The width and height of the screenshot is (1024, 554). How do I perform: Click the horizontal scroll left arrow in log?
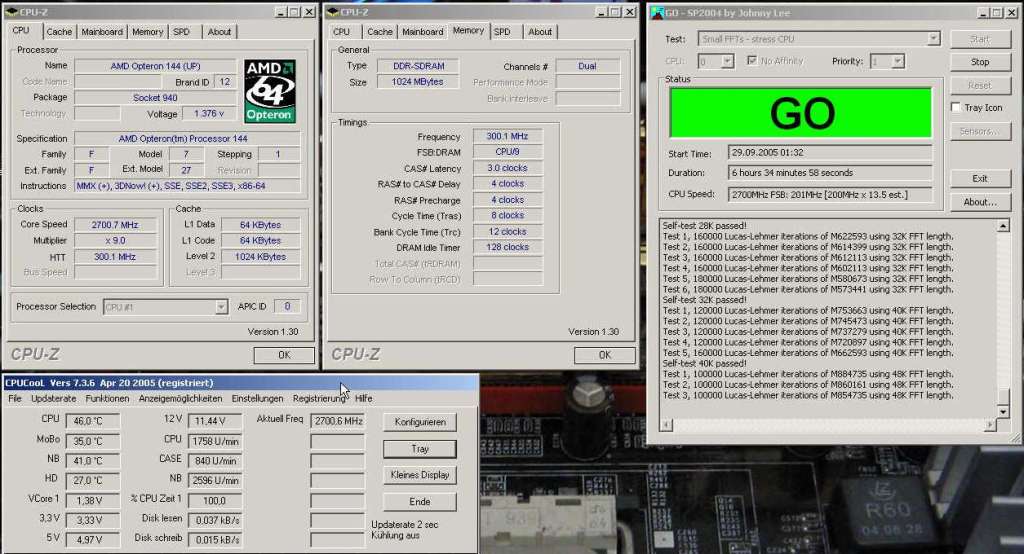(666, 425)
